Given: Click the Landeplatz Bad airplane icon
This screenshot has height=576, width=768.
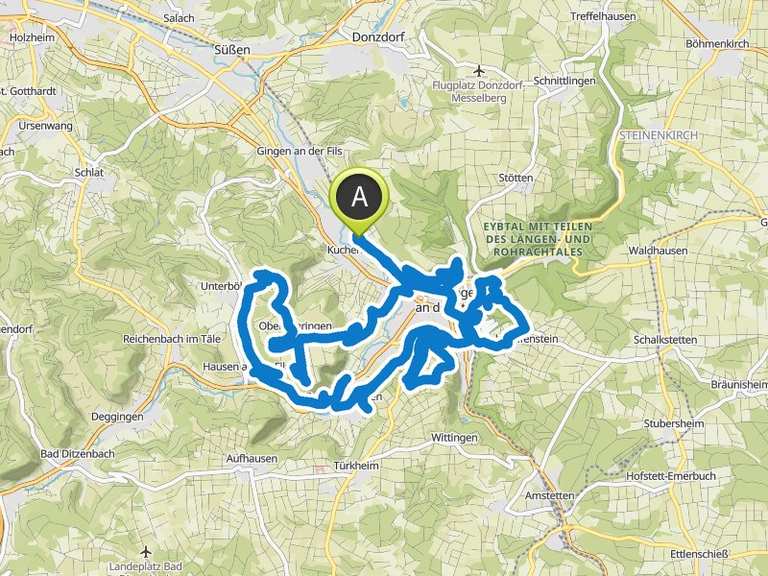Looking at the screenshot, I should pyautogui.click(x=146, y=552).
